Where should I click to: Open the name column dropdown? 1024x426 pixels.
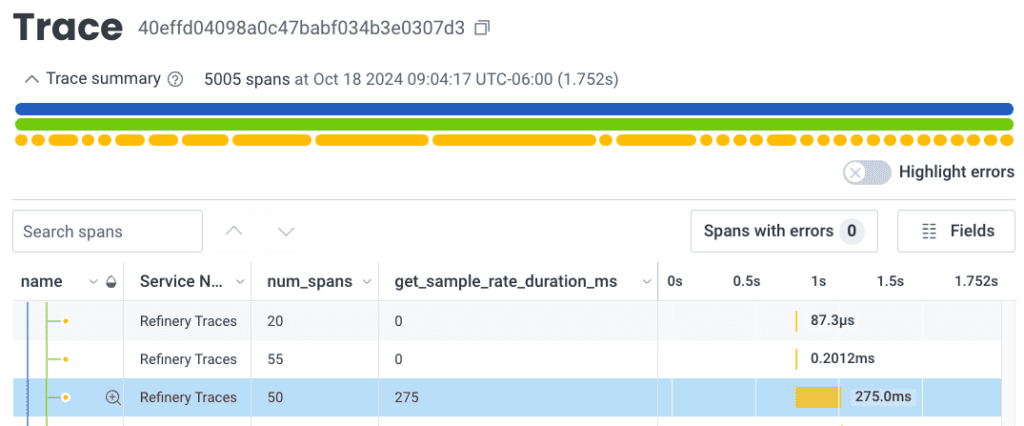94,282
